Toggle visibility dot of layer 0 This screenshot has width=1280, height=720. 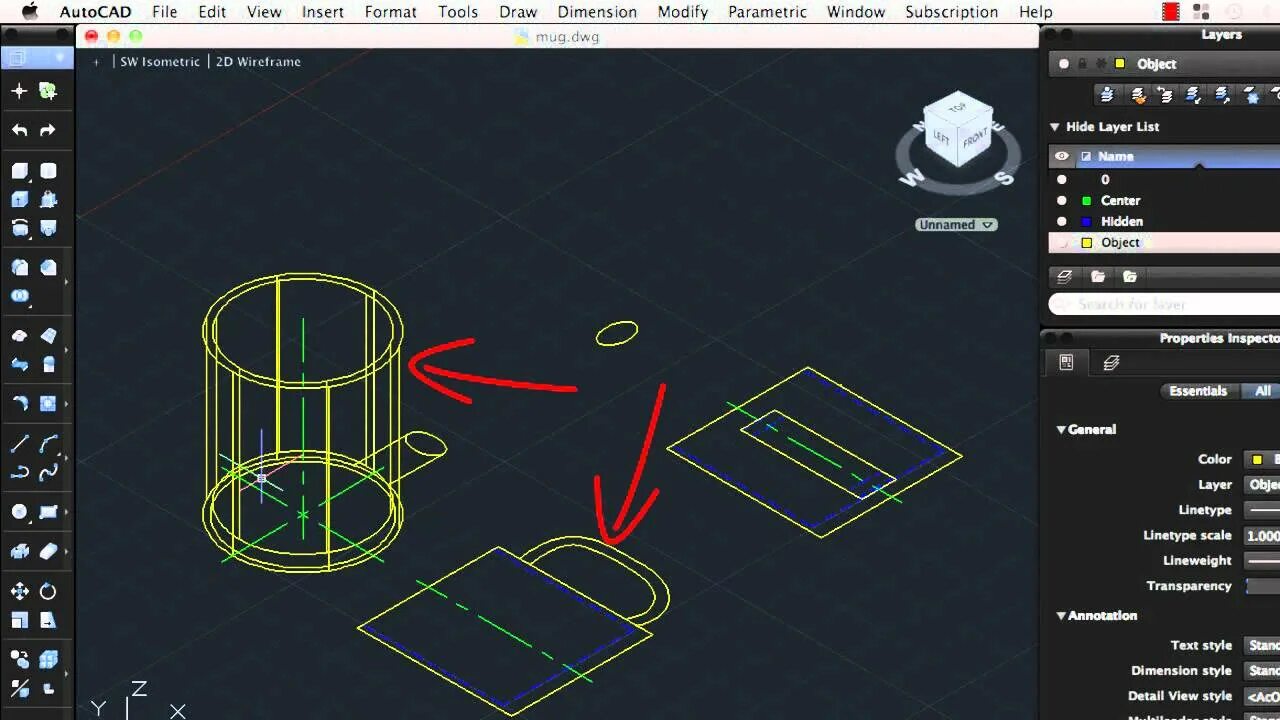click(1062, 180)
